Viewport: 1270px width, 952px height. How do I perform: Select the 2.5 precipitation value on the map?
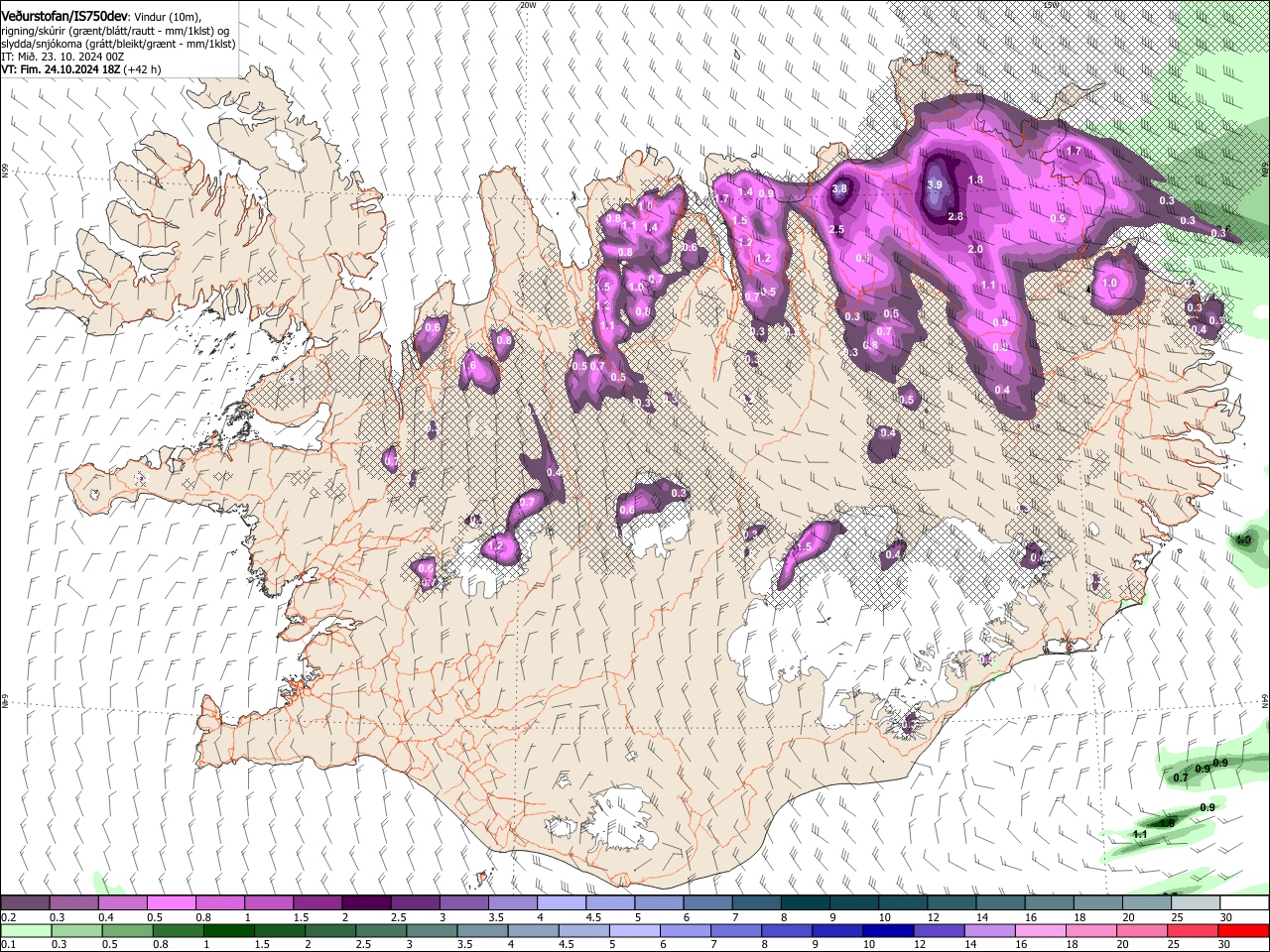pyautogui.click(x=836, y=229)
